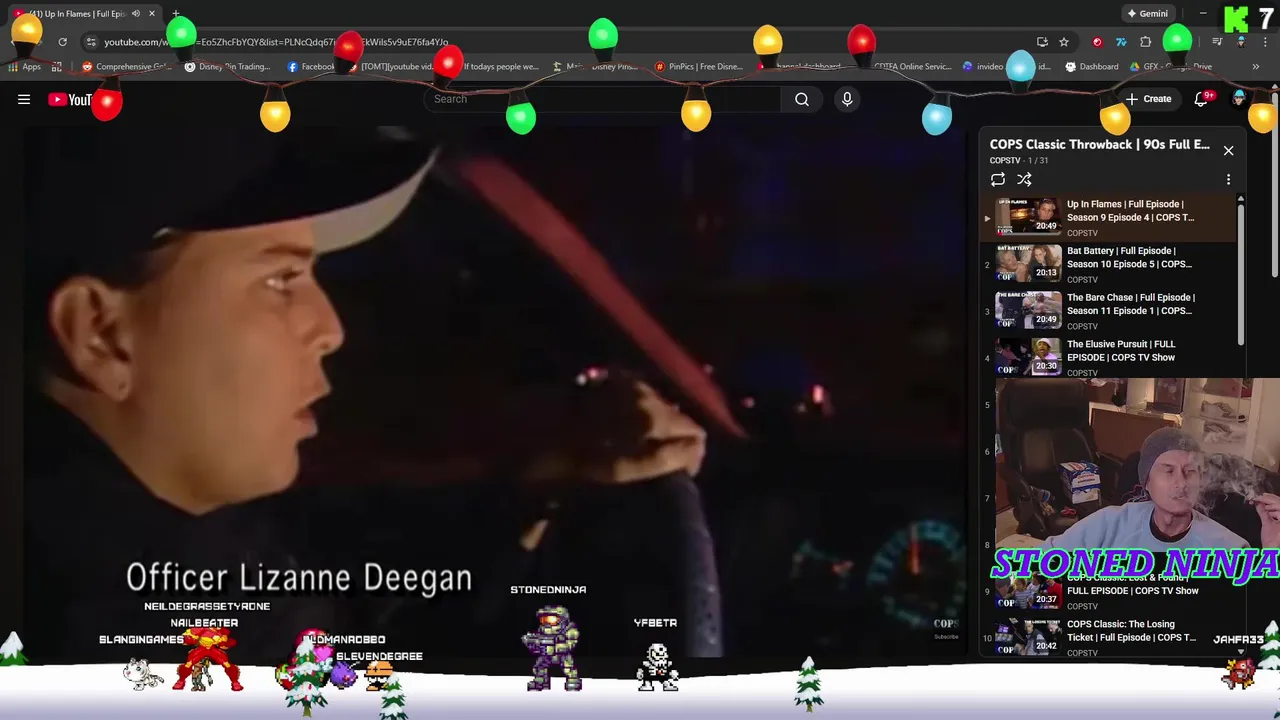Open Comprehensive Go... bookmark
Viewport: 1280px width, 720px height.
pyautogui.click(x=126, y=67)
